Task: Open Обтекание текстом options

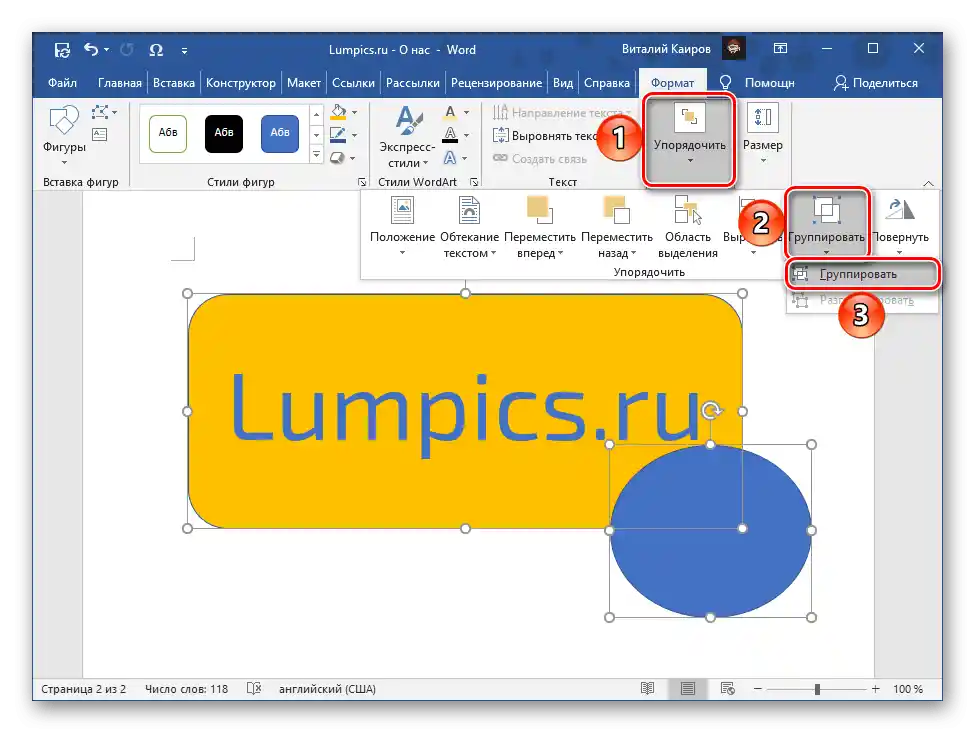Action: [x=469, y=227]
